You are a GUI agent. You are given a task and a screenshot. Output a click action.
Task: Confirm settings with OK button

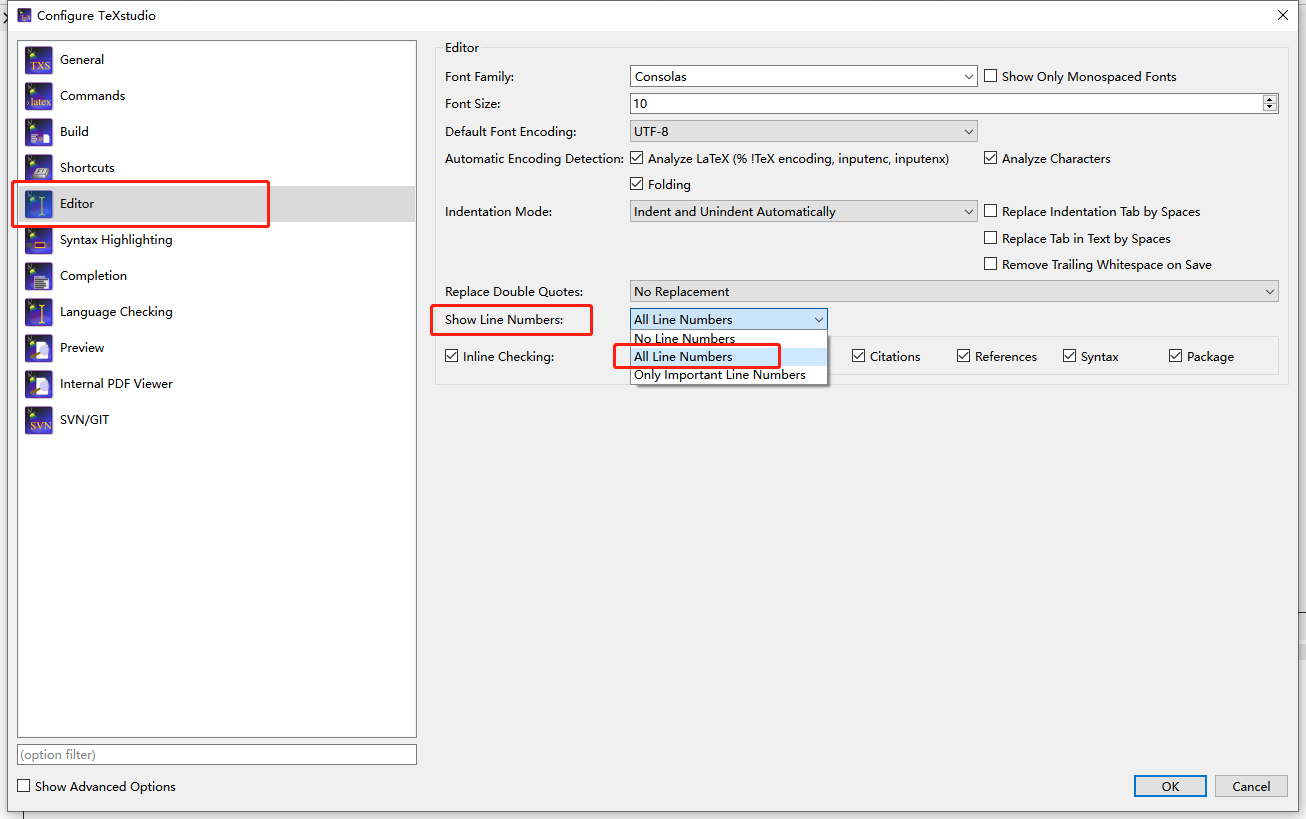(1170, 786)
